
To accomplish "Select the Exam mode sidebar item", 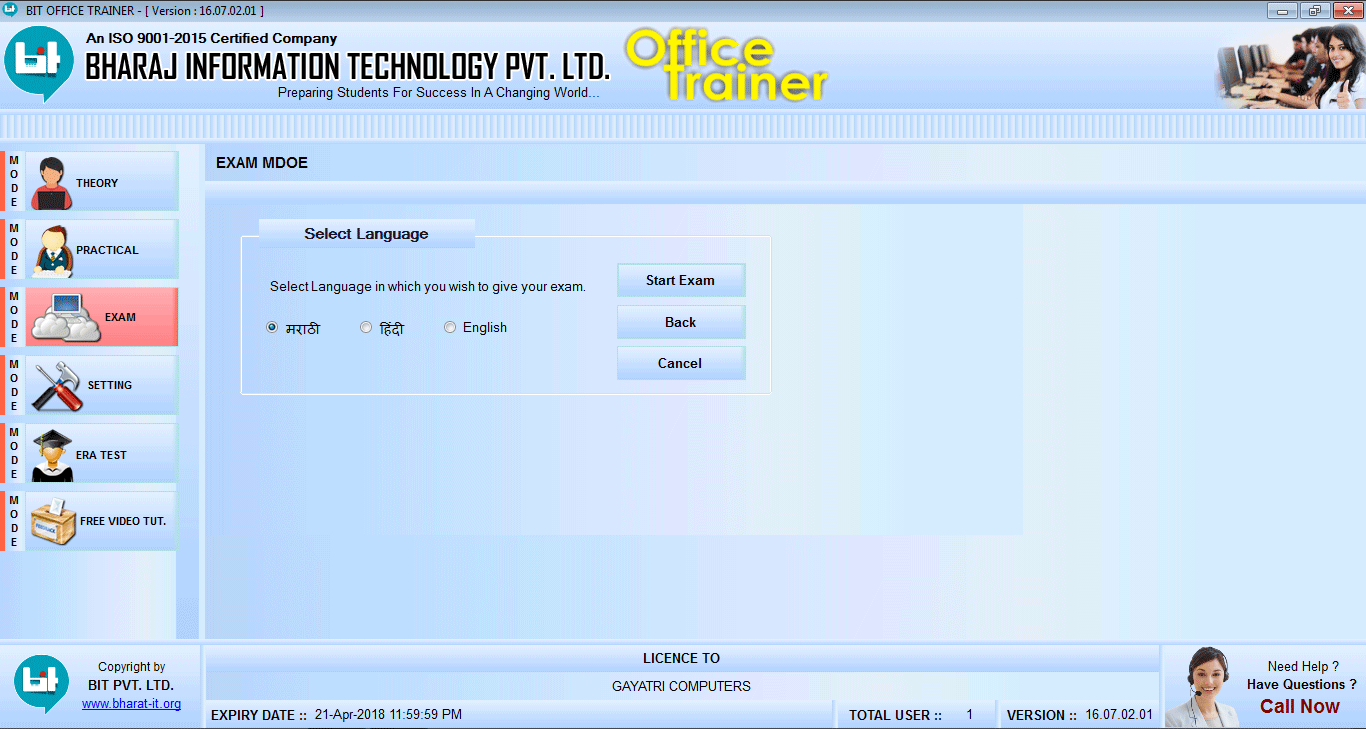I will [101, 317].
